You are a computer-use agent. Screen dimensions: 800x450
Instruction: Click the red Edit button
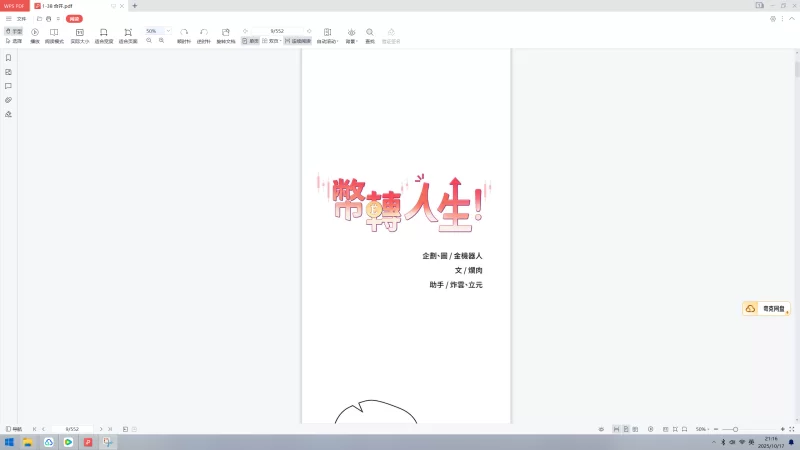74,18
